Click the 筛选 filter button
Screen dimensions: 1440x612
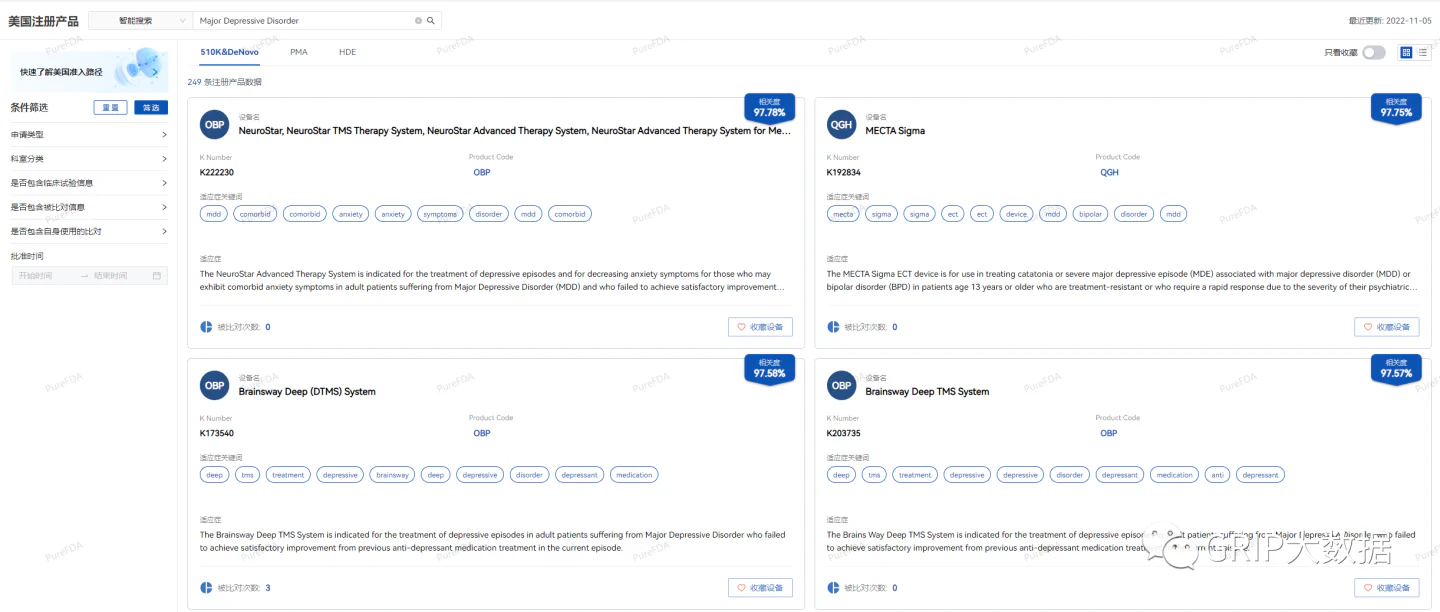151,107
